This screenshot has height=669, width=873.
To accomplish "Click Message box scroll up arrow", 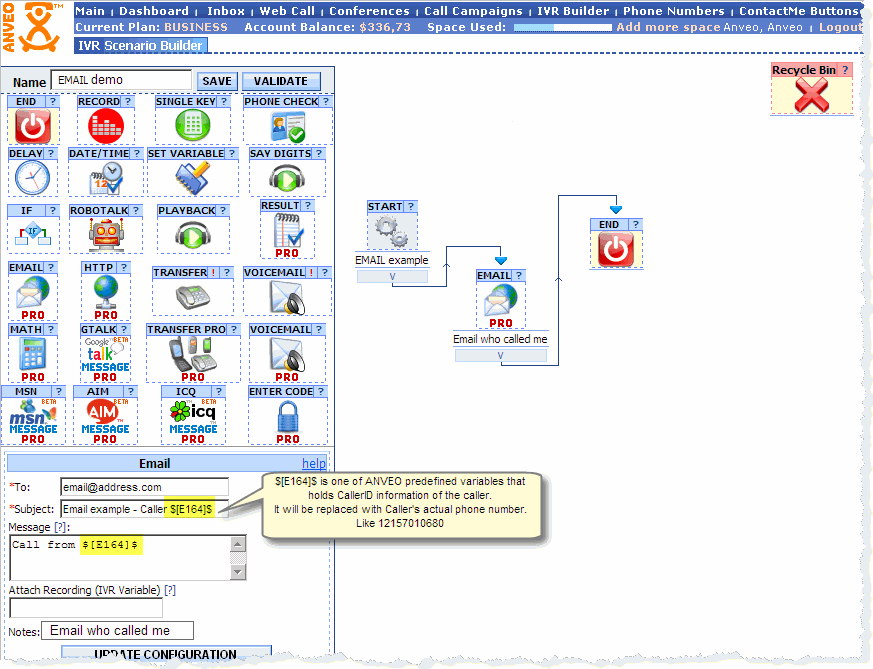I will coord(238,544).
